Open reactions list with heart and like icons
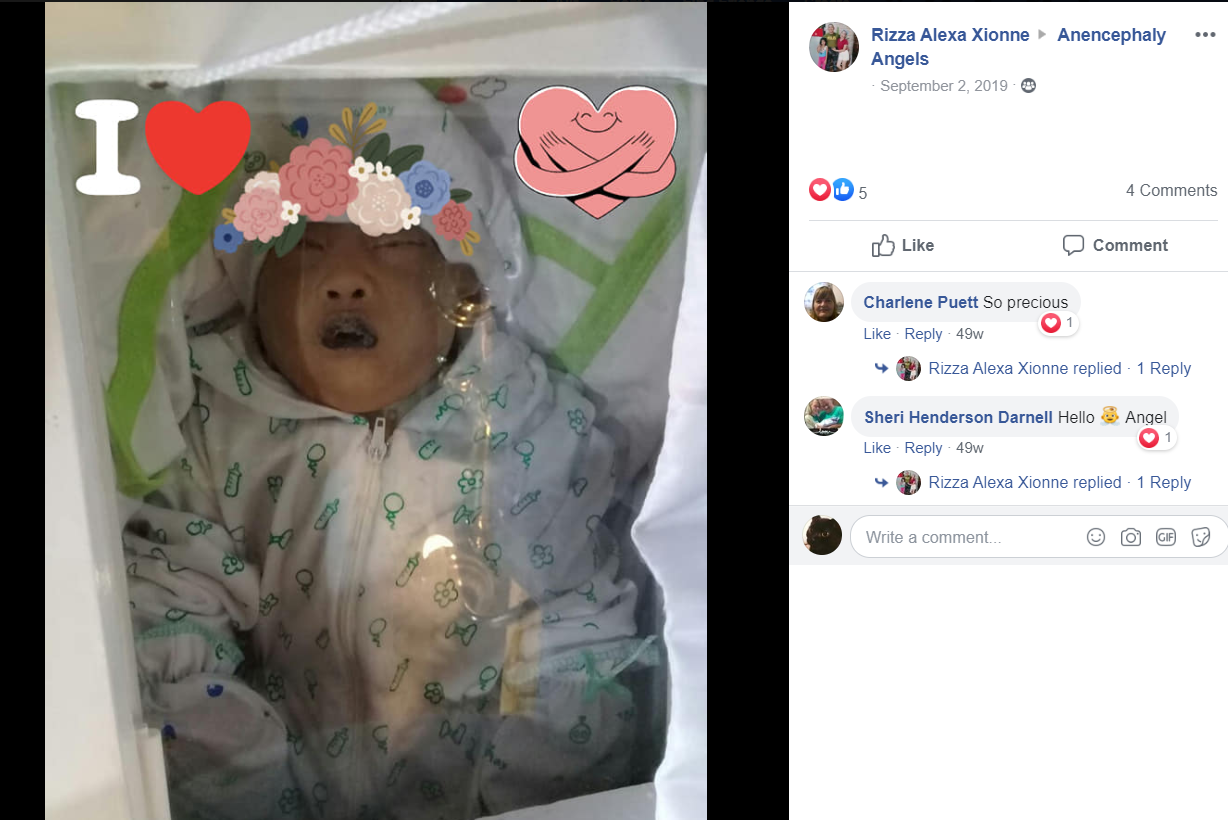 point(838,190)
